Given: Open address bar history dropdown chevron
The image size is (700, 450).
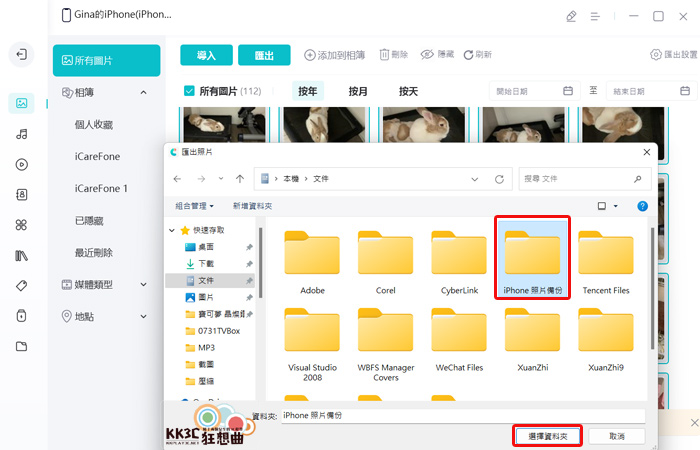Looking at the screenshot, I should pyautogui.click(x=475, y=179).
